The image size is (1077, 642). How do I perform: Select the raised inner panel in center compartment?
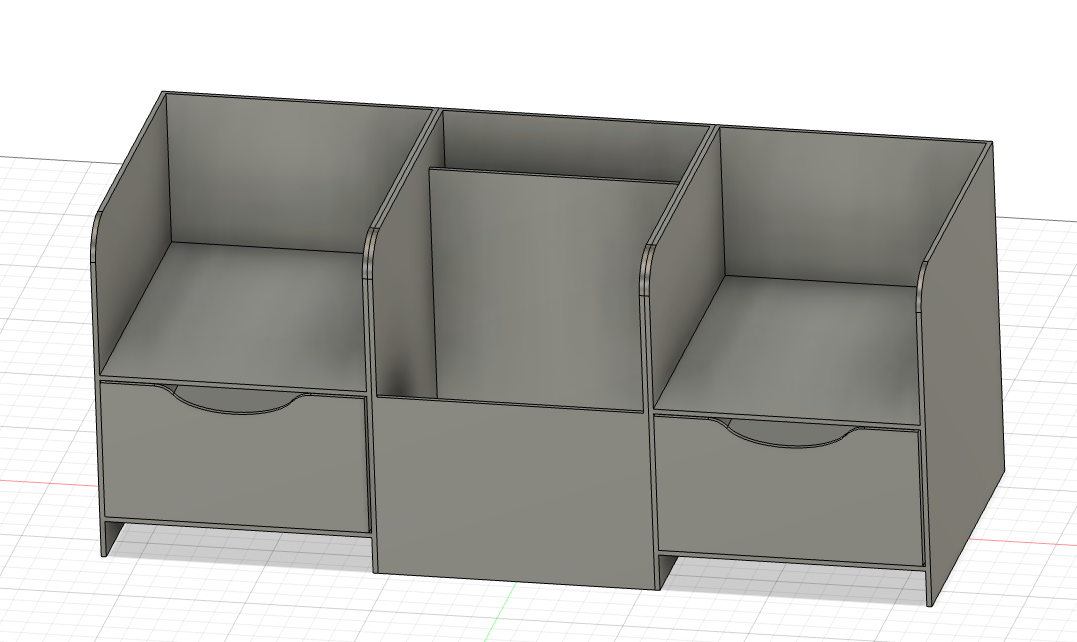click(x=549, y=288)
